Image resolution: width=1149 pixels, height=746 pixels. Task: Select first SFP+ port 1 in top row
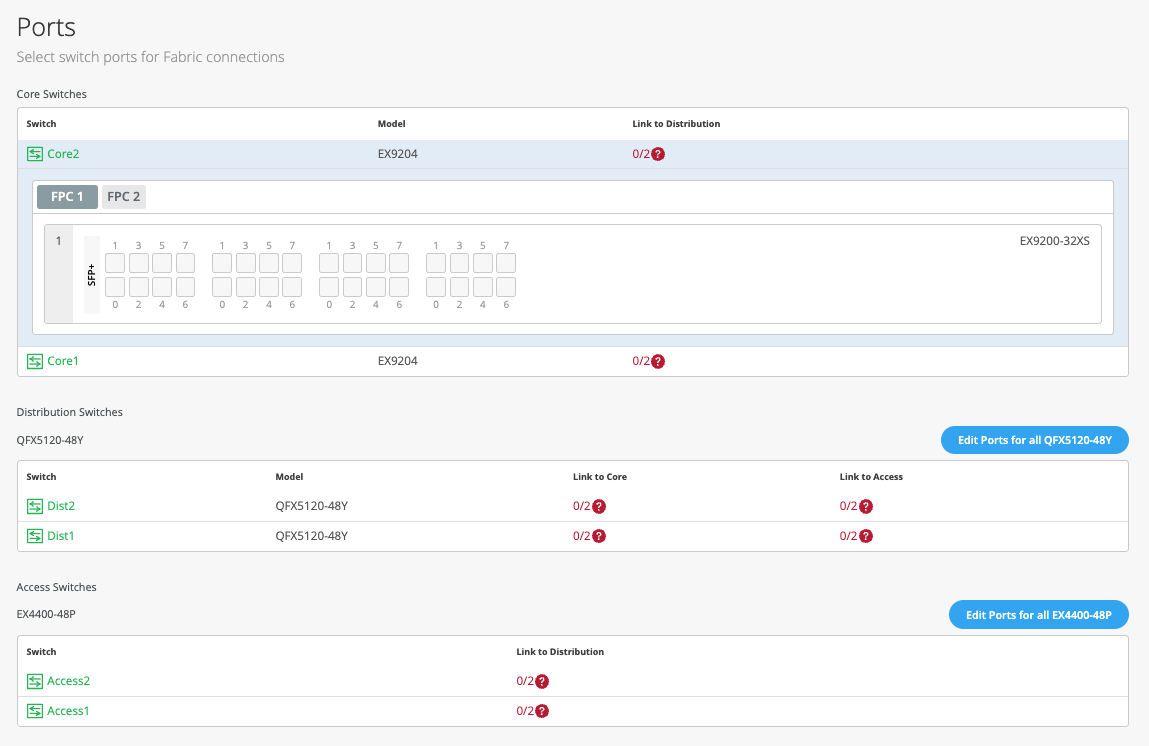point(115,263)
